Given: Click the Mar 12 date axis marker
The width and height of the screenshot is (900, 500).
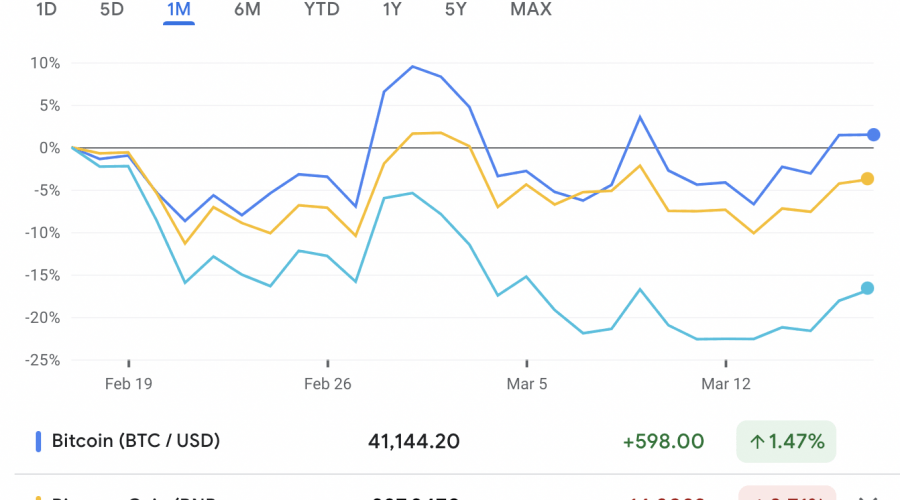Looking at the screenshot, I should [725, 383].
